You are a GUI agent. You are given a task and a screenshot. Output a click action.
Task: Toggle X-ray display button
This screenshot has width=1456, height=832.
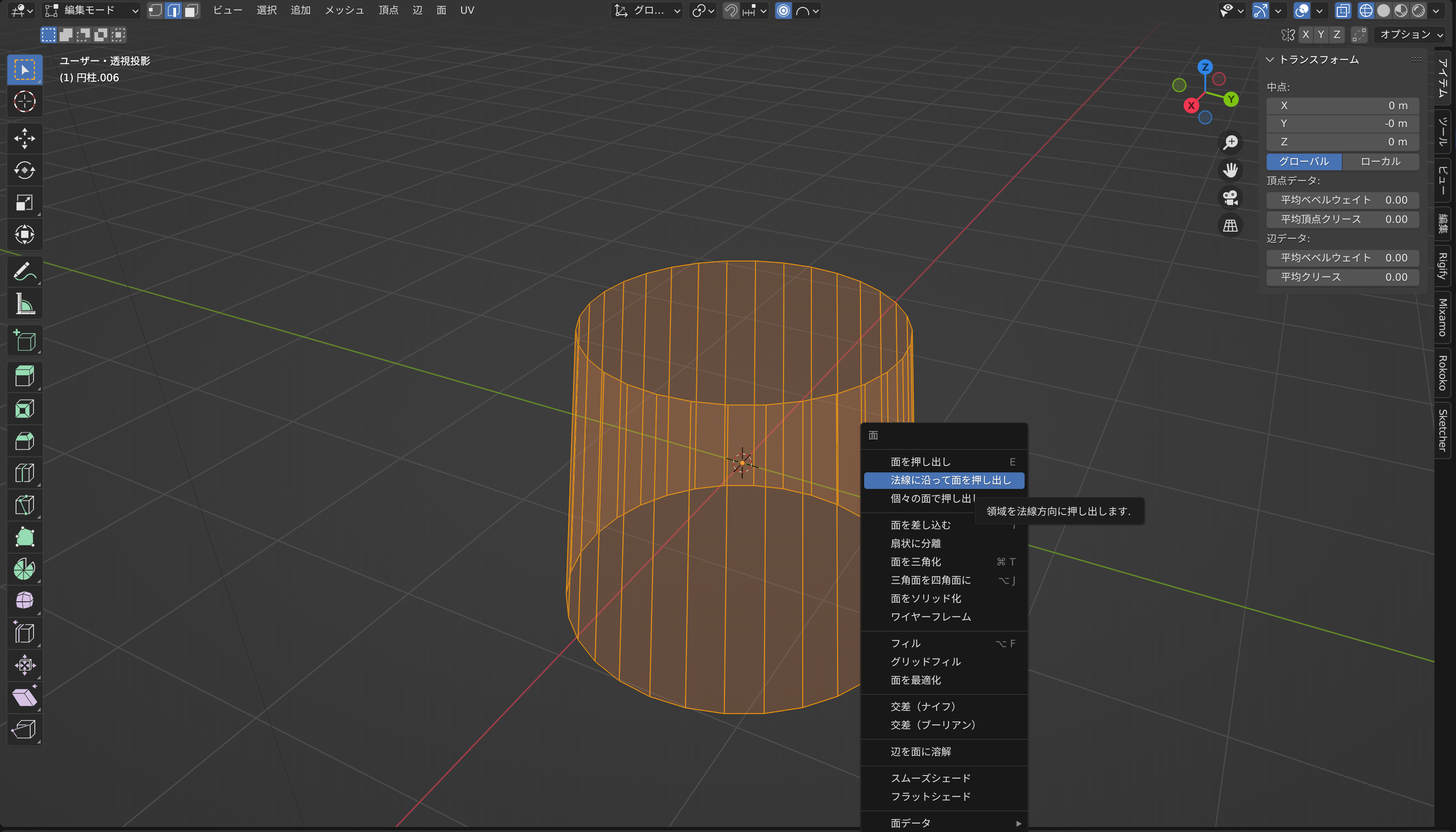(1343, 10)
